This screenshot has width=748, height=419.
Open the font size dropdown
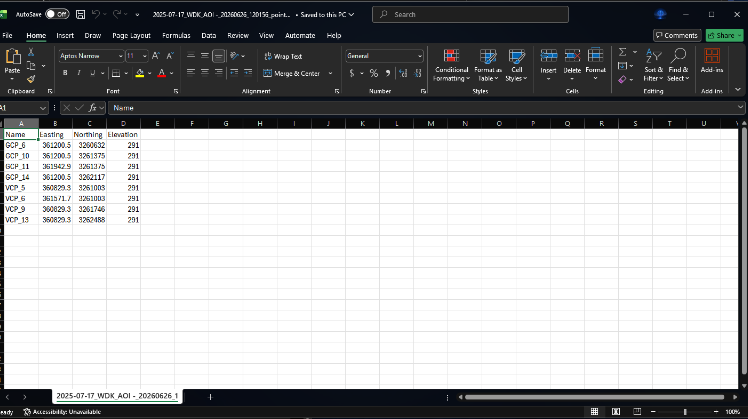(x=145, y=56)
